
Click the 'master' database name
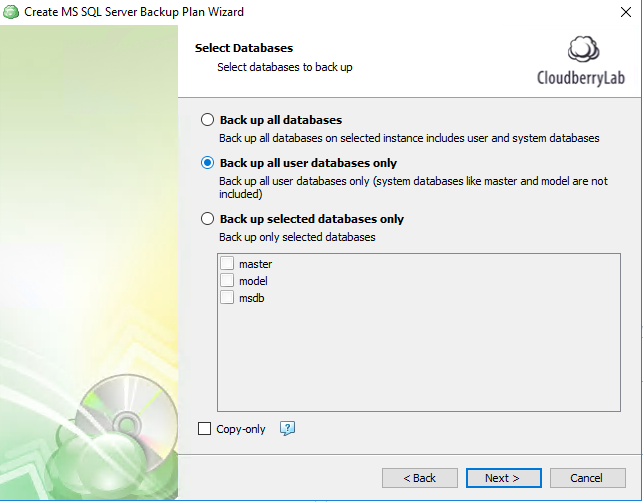coord(255,264)
